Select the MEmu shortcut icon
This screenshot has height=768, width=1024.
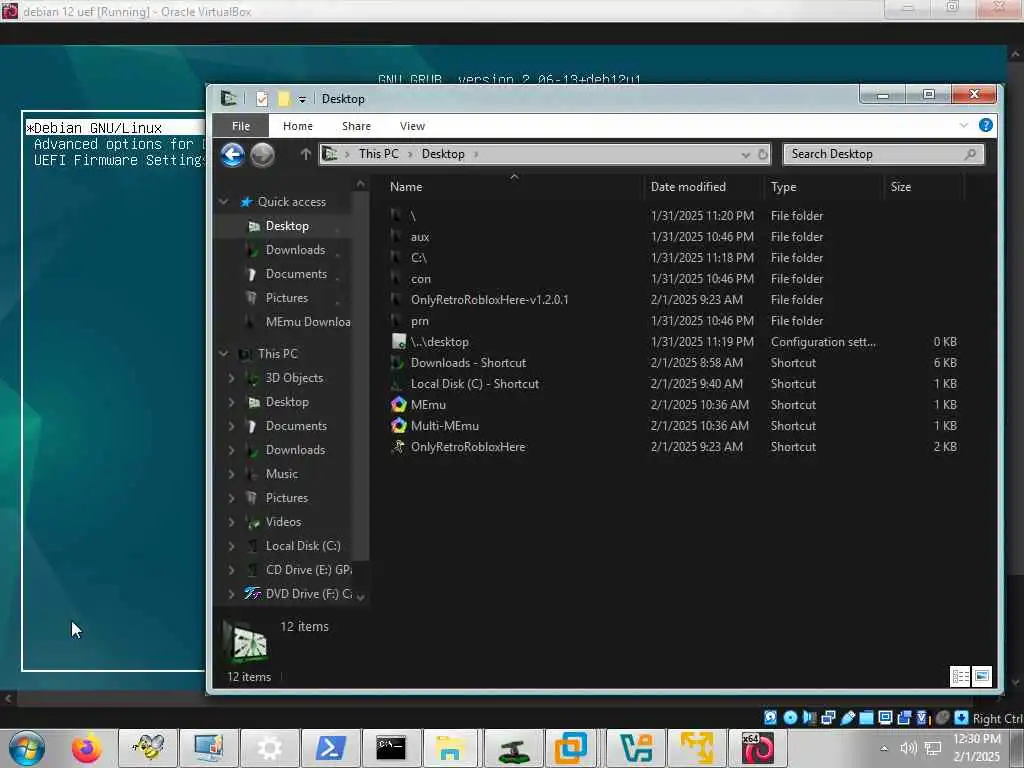pyautogui.click(x=398, y=405)
